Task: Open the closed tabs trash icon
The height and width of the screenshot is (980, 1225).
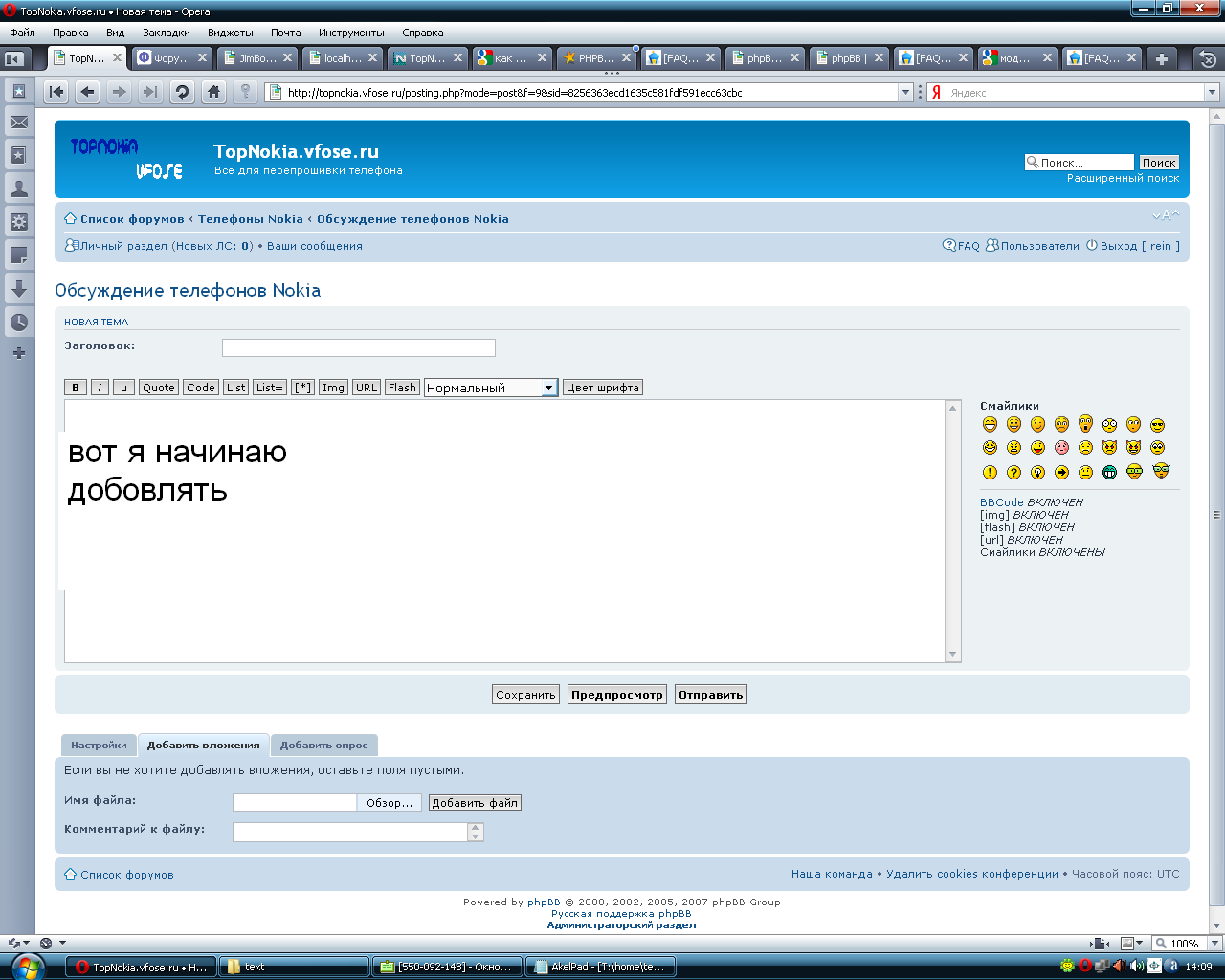Action: point(1207,58)
